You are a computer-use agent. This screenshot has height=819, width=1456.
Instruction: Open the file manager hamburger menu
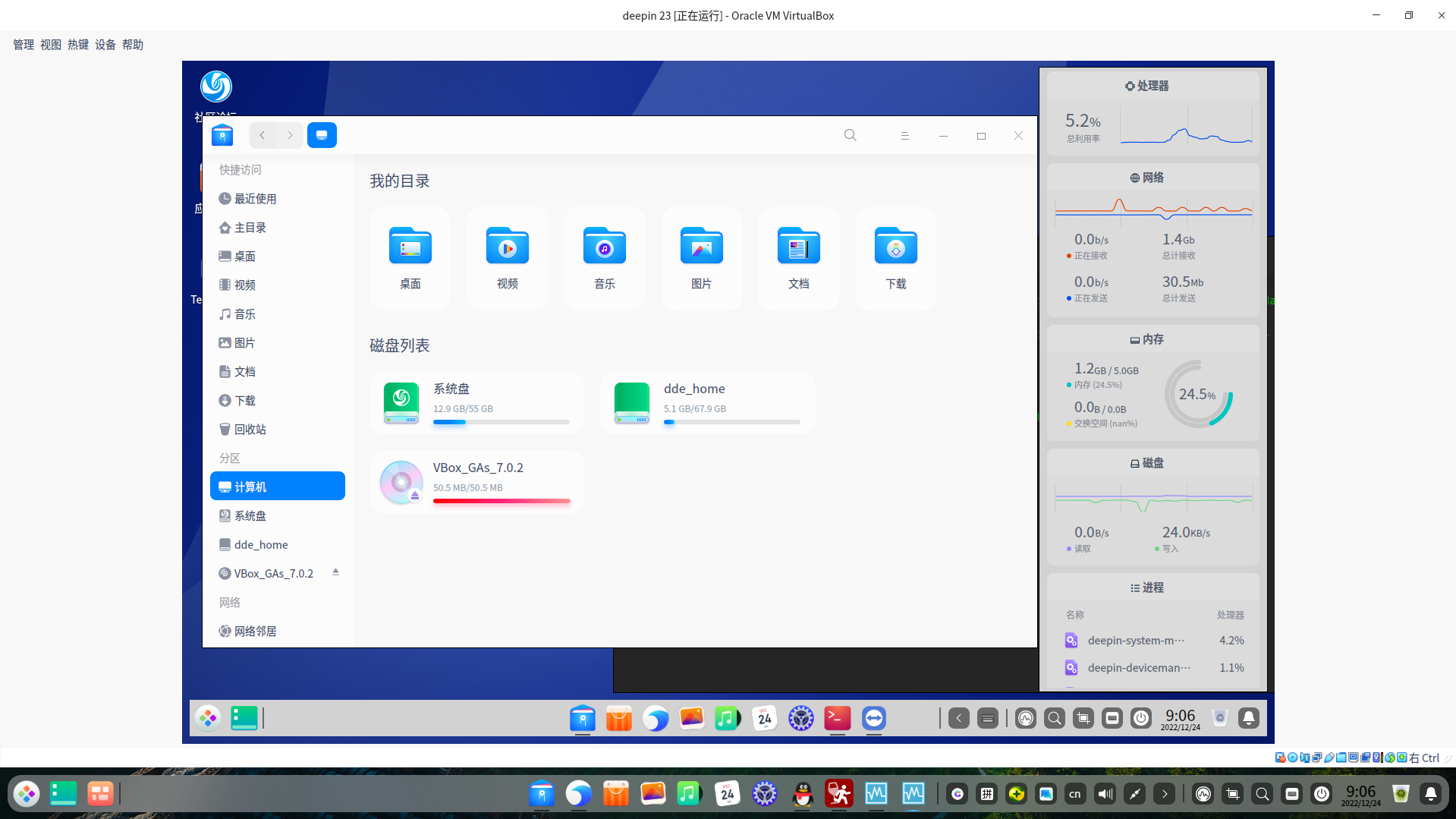click(904, 135)
